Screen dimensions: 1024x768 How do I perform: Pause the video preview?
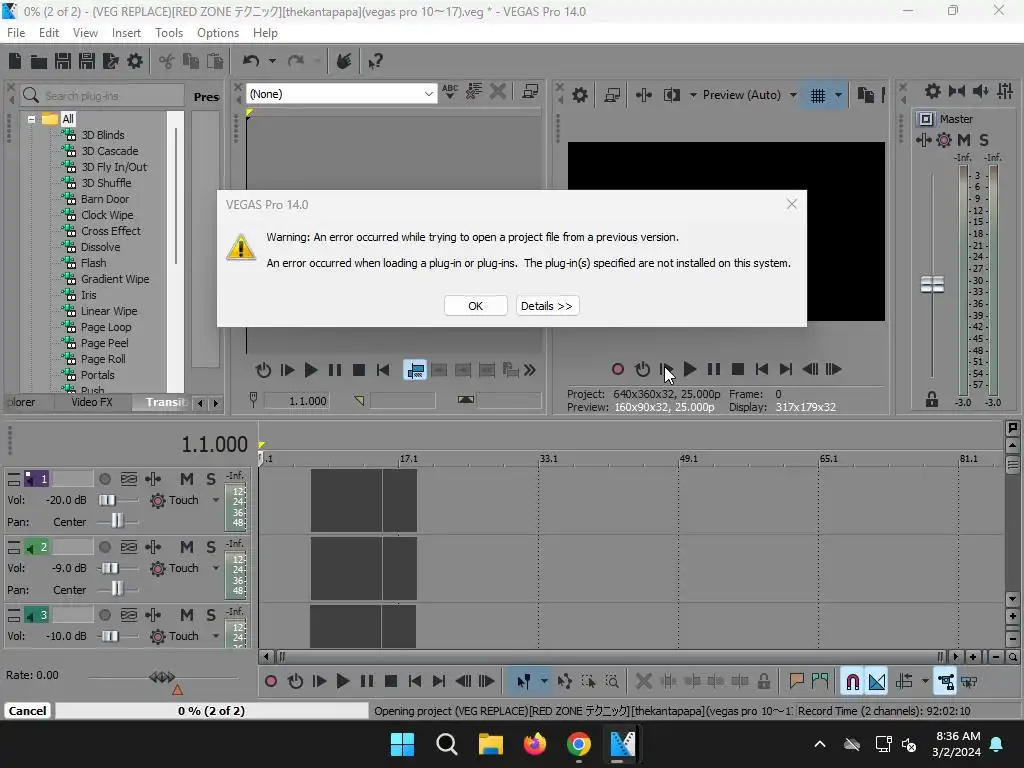pyautogui.click(x=714, y=369)
